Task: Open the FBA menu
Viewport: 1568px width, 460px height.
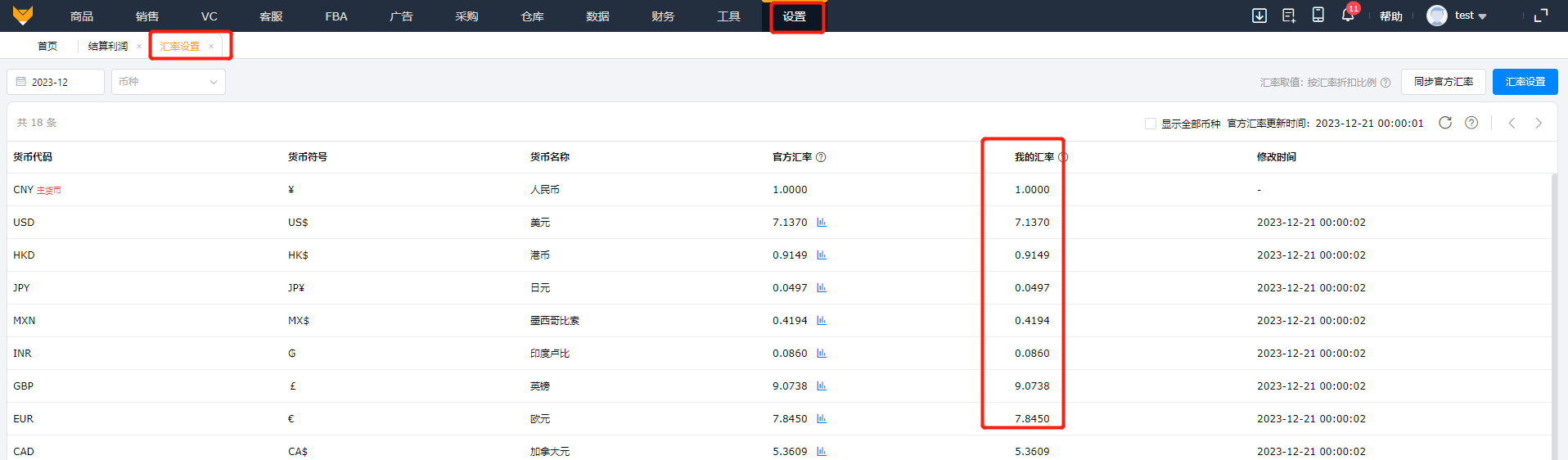Action: (x=336, y=16)
